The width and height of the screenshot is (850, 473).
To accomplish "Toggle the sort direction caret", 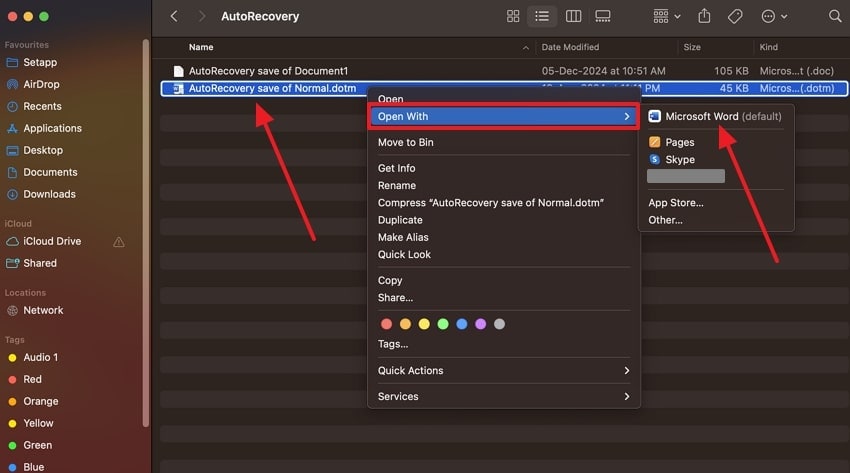I will (x=525, y=48).
